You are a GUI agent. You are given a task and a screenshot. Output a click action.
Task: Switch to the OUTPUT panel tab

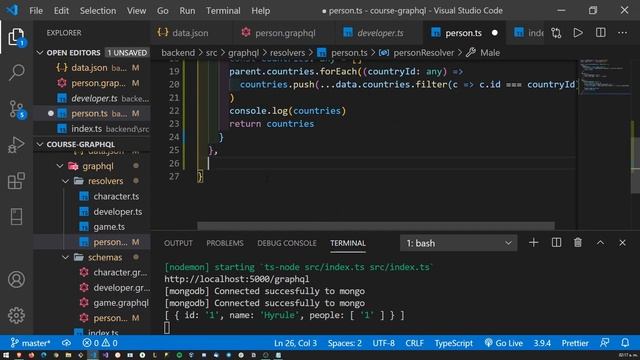click(178, 243)
